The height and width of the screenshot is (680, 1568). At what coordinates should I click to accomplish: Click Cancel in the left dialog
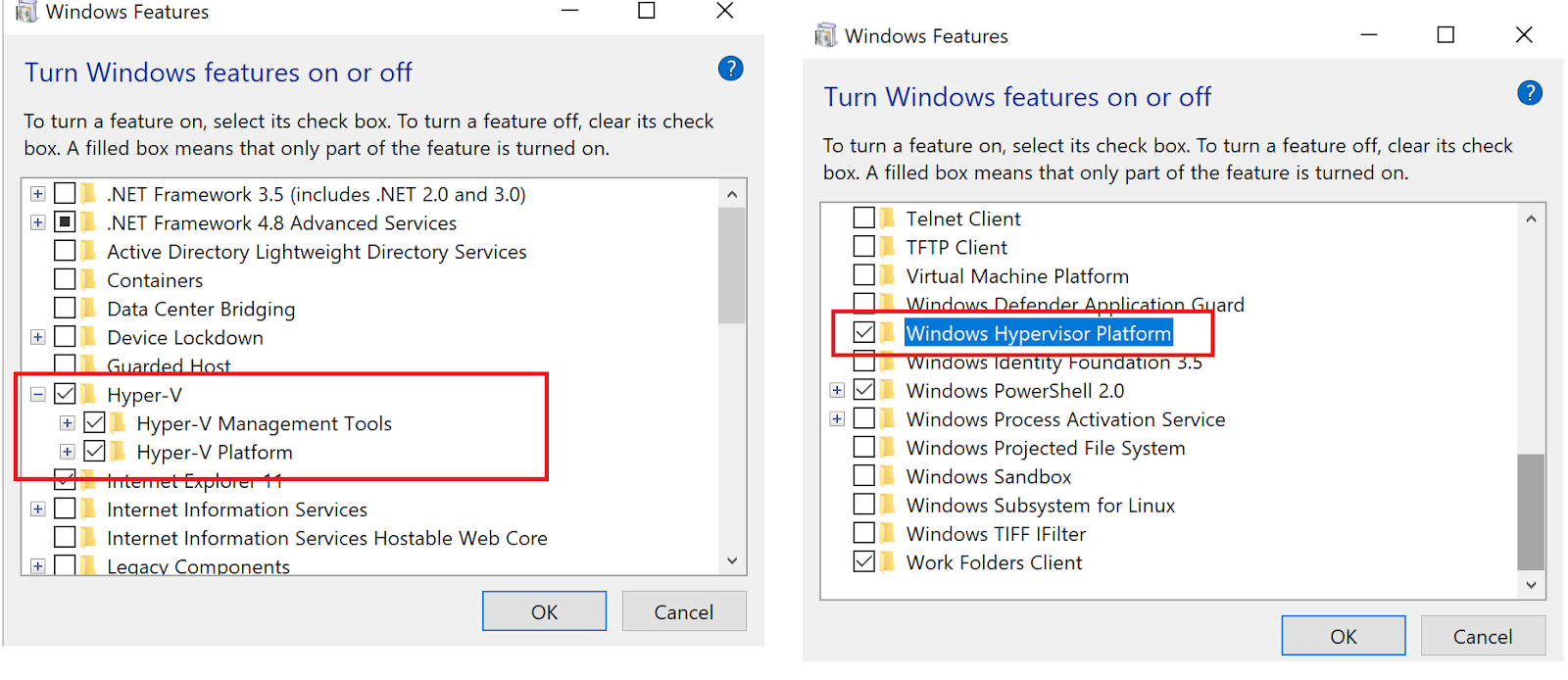click(x=684, y=611)
